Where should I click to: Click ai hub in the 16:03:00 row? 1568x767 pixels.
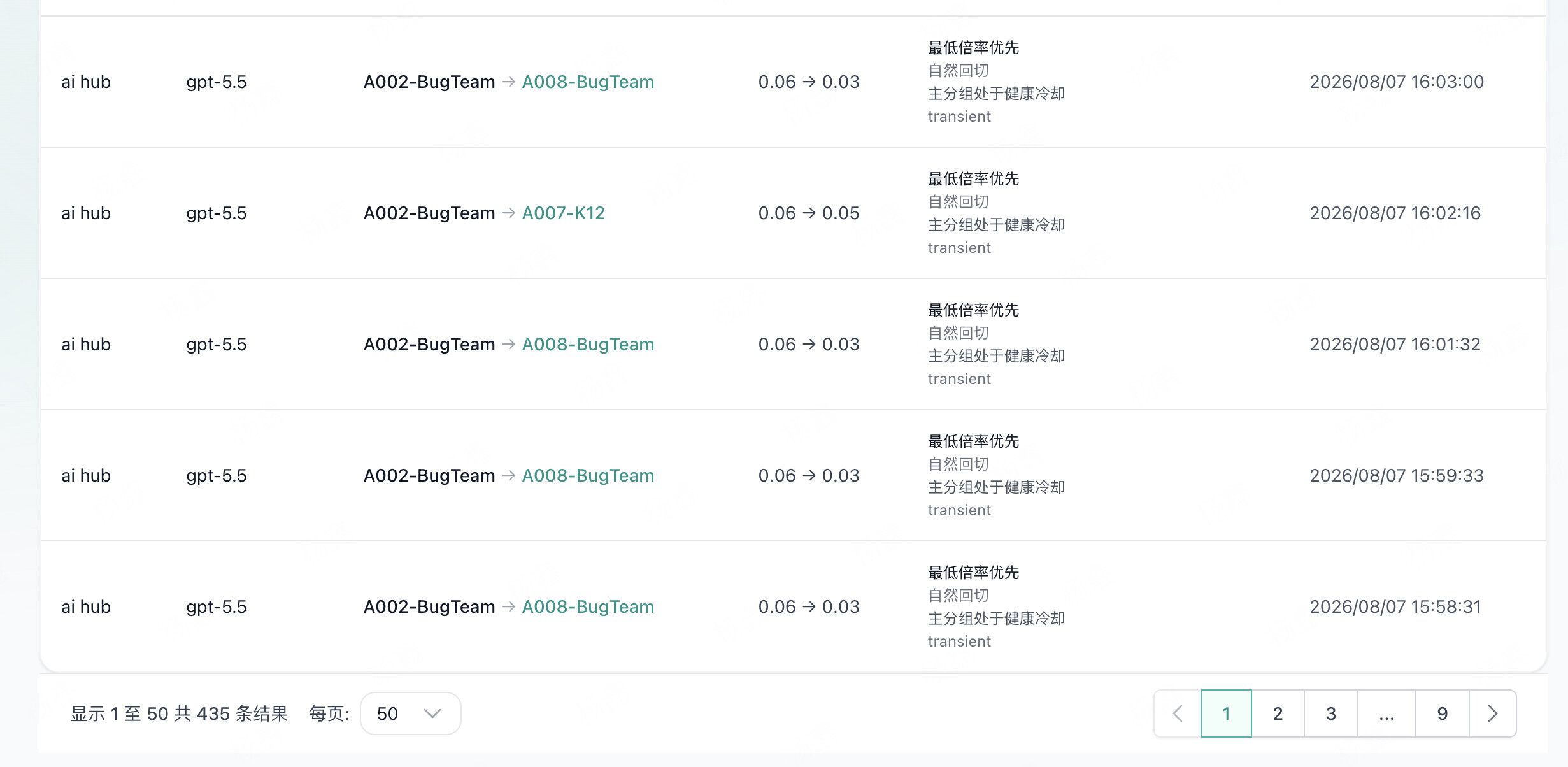(86, 82)
